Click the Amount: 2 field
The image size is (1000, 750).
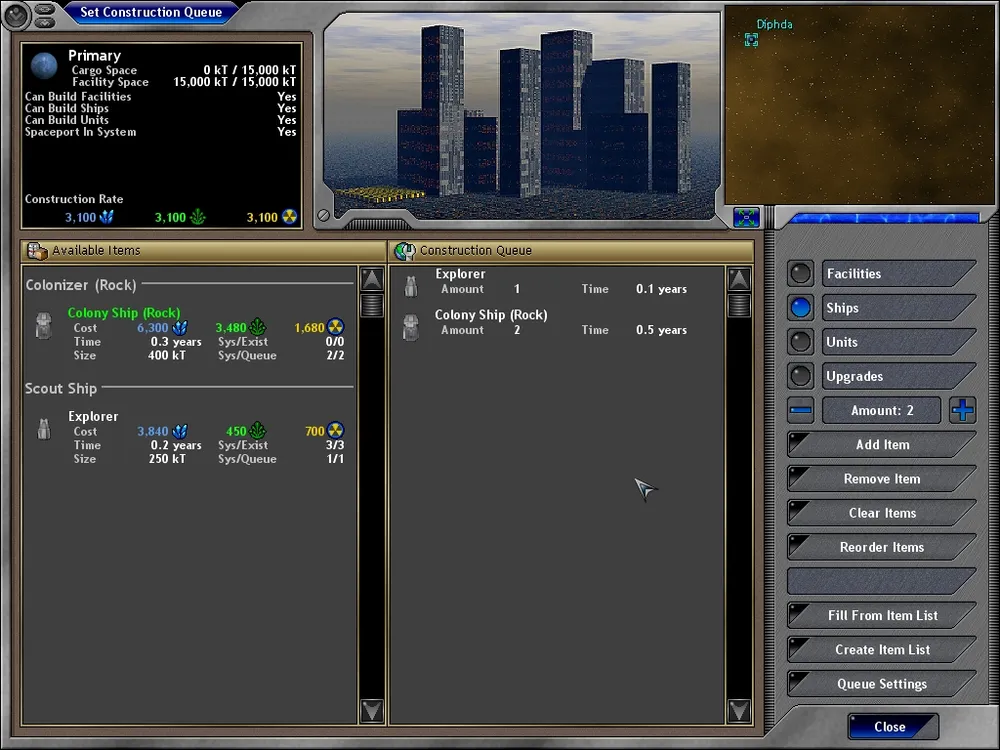point(881,410)
